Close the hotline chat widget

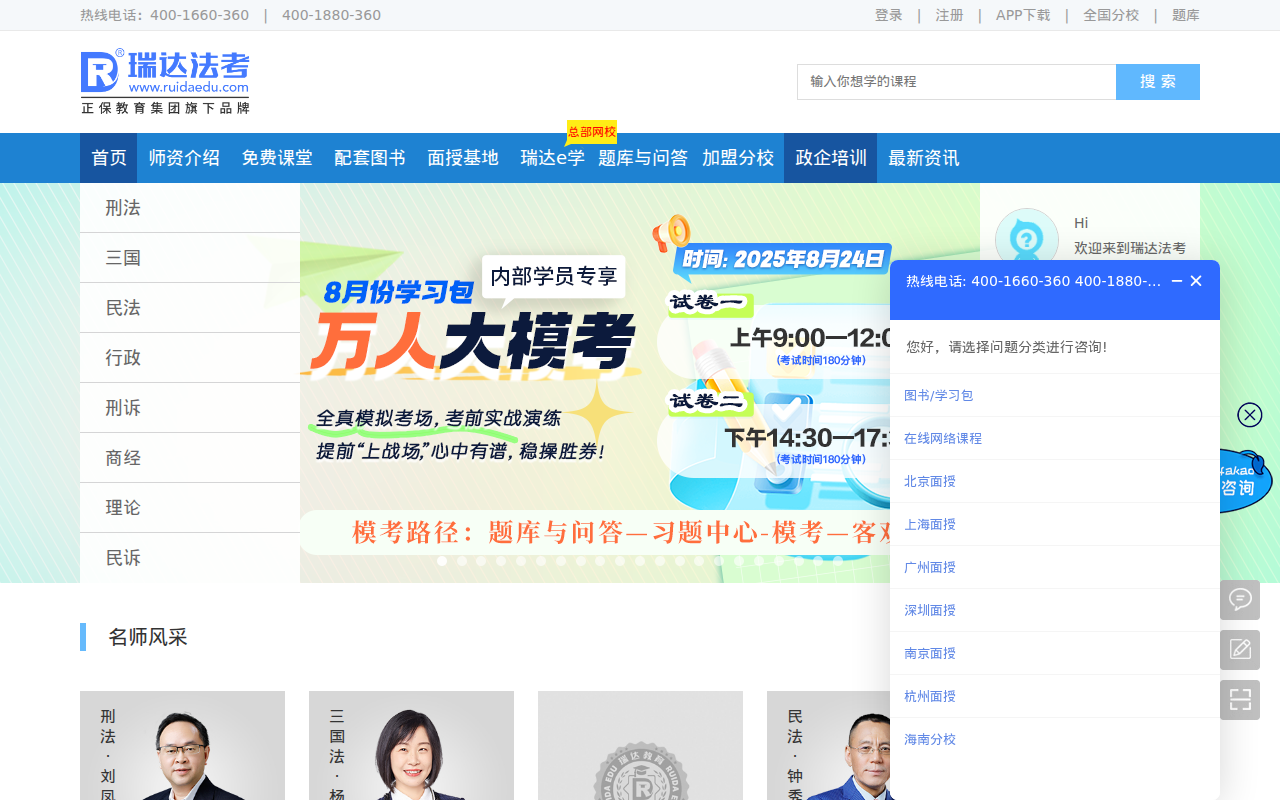(1196, 281)
